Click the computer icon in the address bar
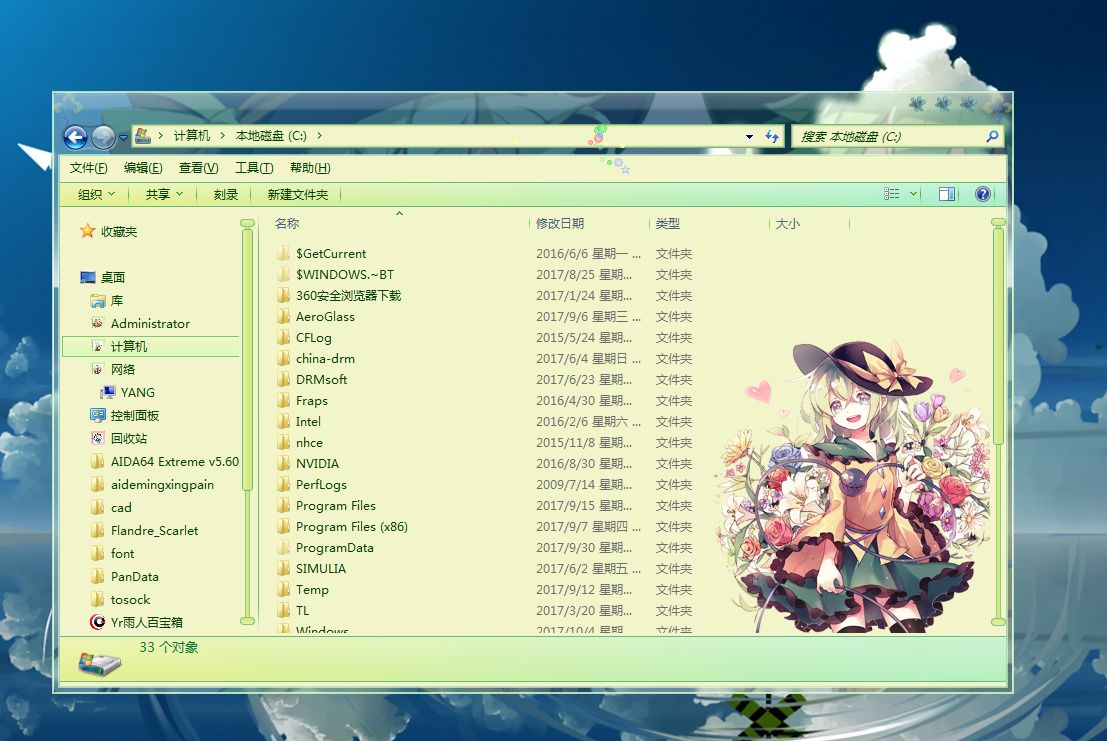The width and height of the screenshot is (1107, 741). click(143, 135)
